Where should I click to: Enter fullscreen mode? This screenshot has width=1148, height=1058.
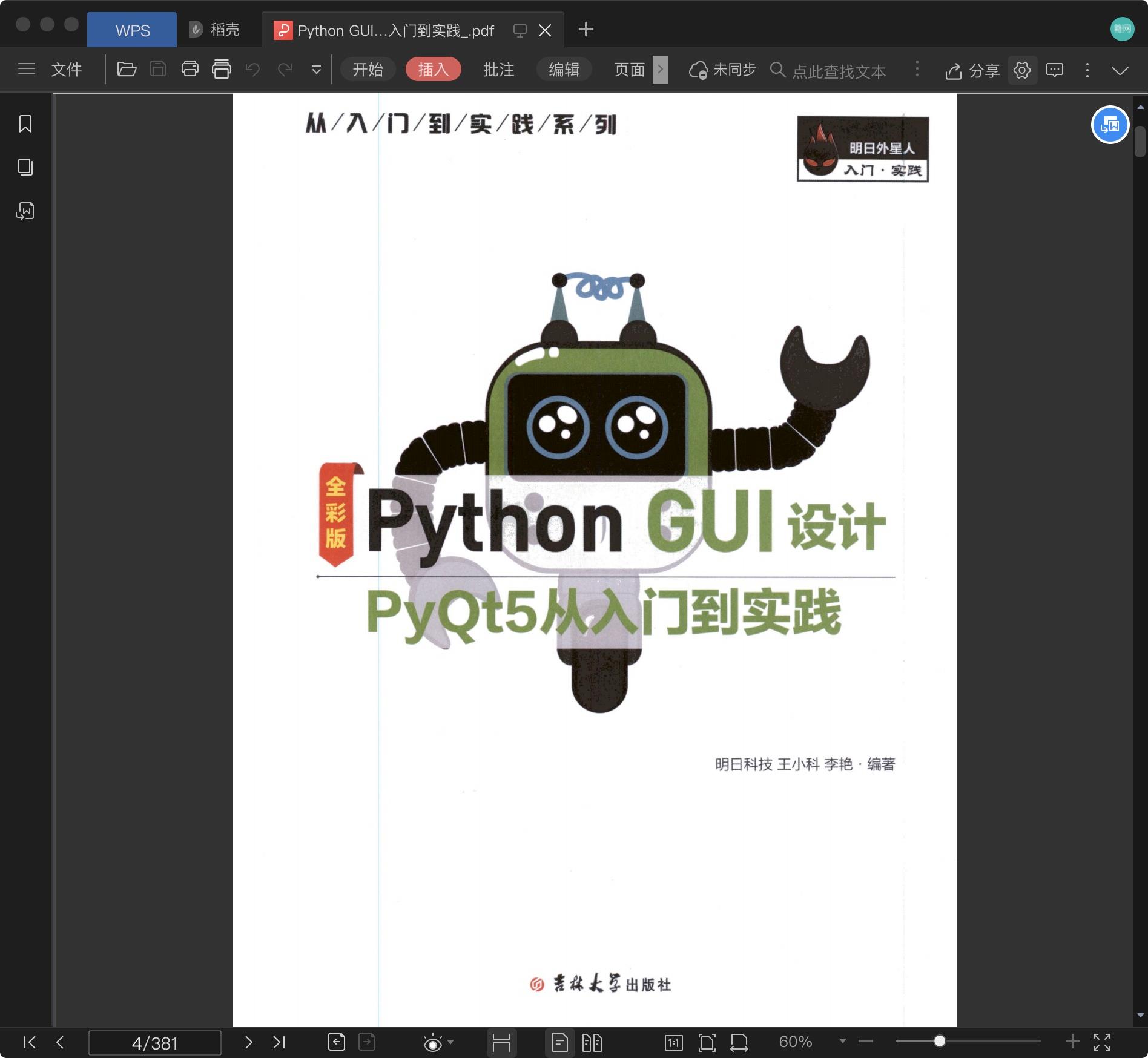pyautogui.click(x=1102, y=1042)
